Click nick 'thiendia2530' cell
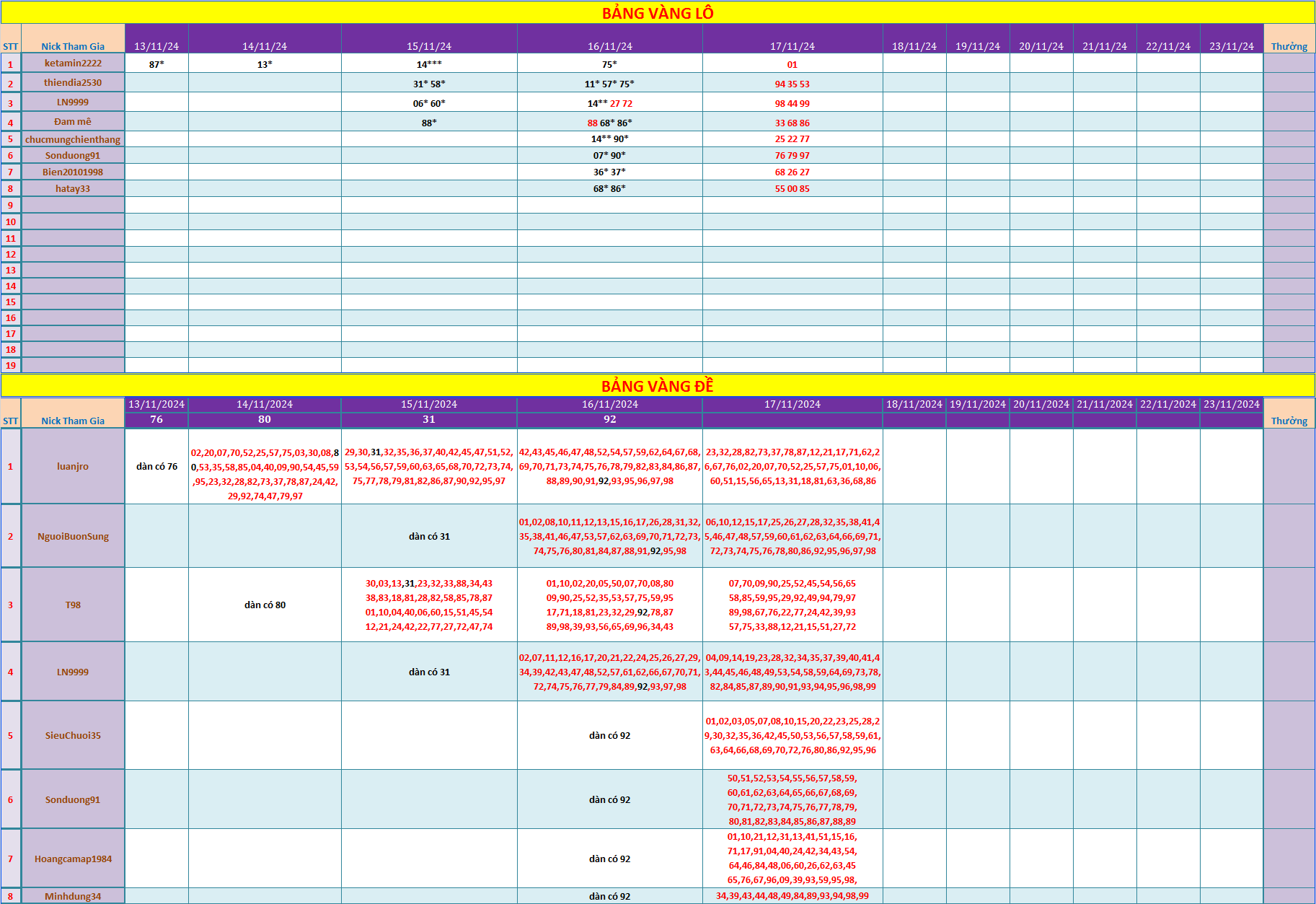 (73, 82)
